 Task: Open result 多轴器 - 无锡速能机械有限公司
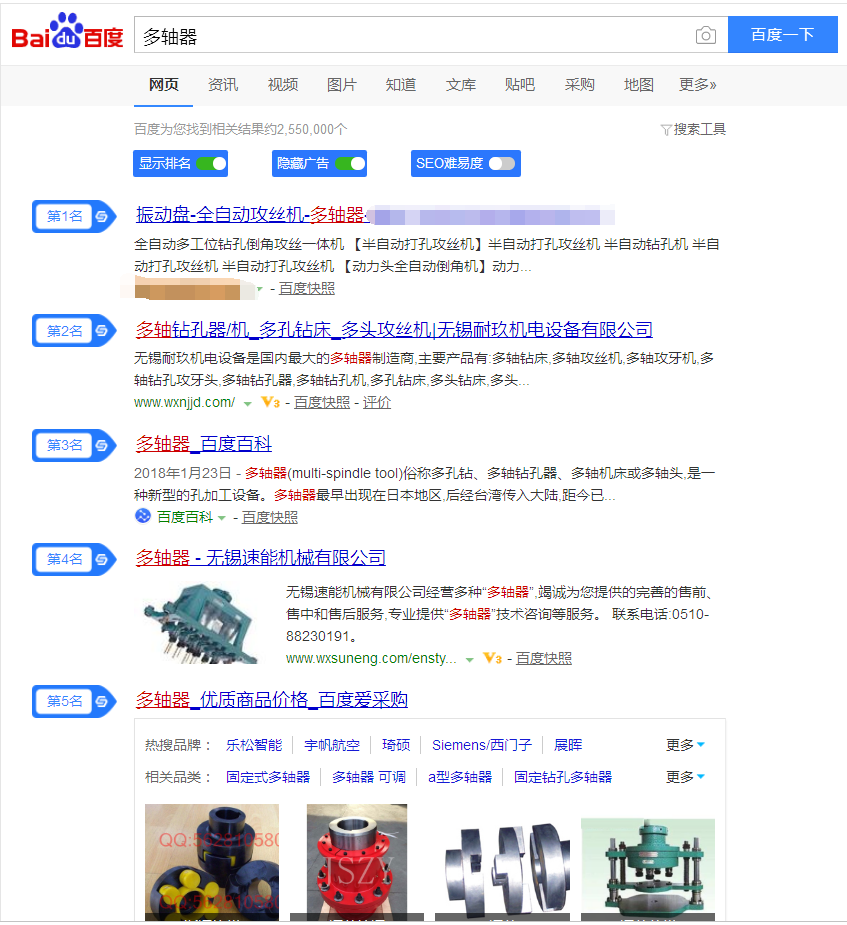(261, 557)
